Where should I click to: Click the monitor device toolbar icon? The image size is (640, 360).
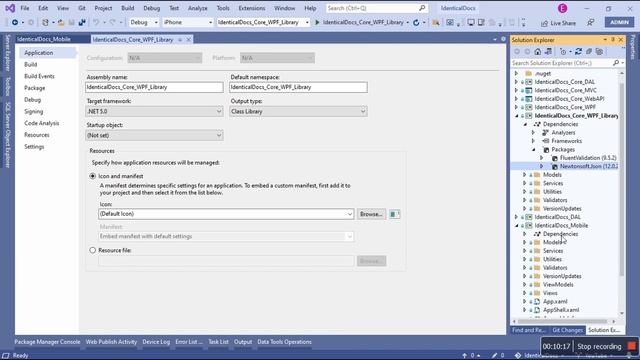tap(471, 22)
